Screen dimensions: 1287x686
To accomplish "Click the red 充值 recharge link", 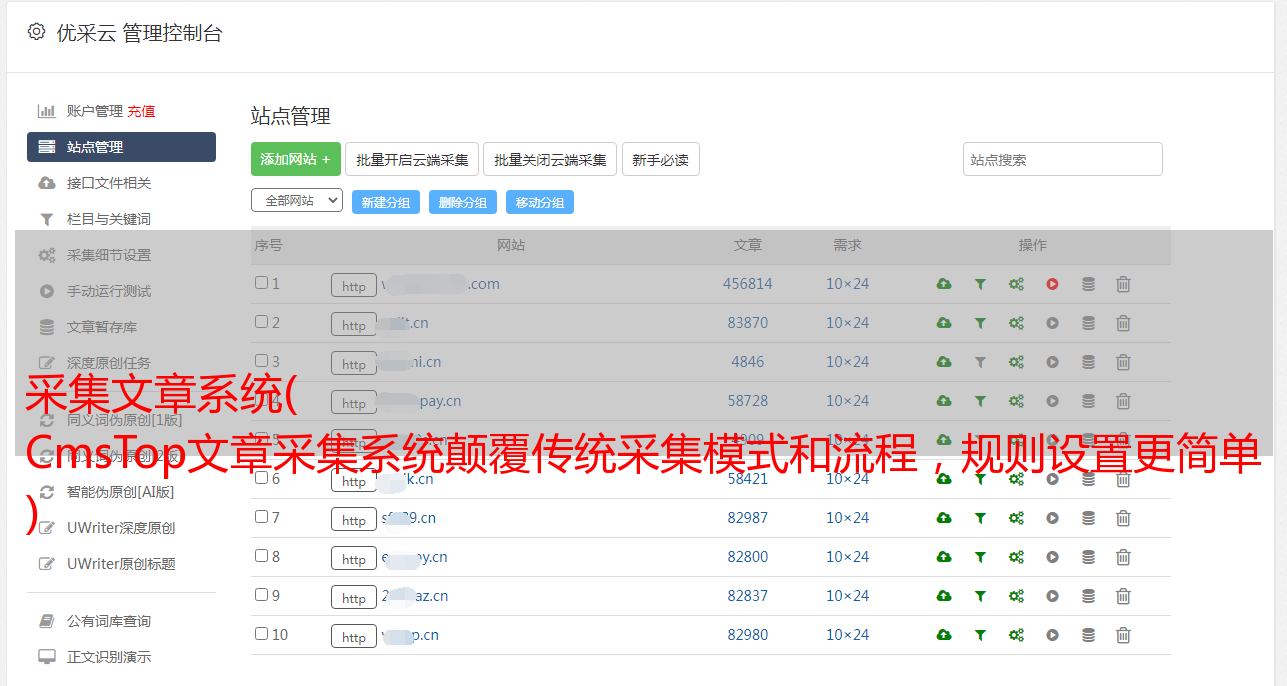I will pos(141,111).
